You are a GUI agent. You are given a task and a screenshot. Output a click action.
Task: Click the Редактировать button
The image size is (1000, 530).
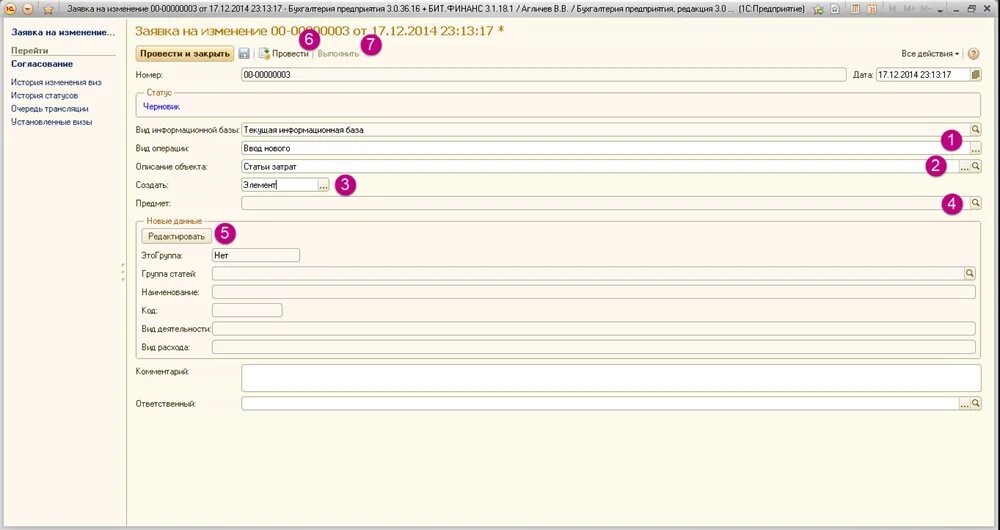click(x=177, y=237)
